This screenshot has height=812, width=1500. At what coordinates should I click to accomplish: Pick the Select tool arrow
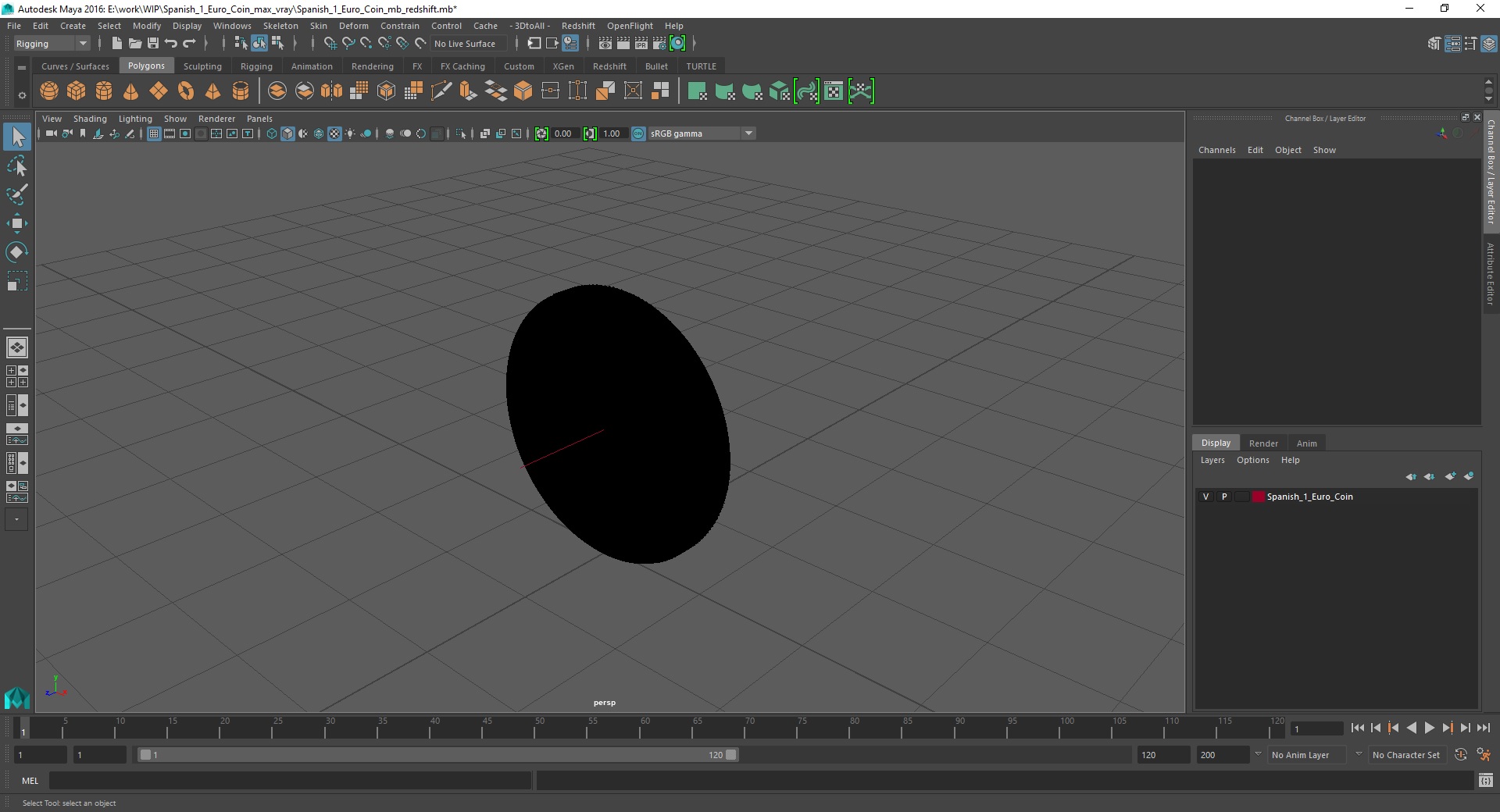tap(16, 137)
